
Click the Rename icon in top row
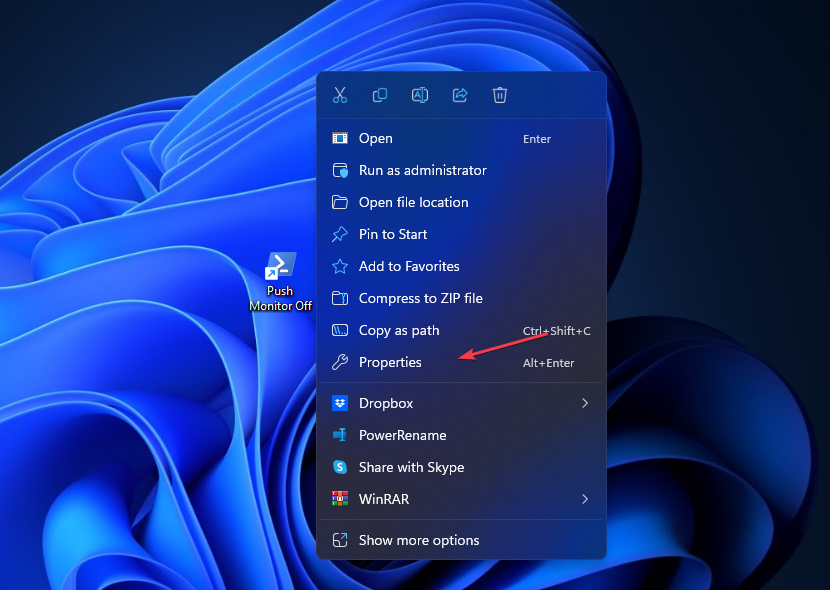(x=420, y=95)
